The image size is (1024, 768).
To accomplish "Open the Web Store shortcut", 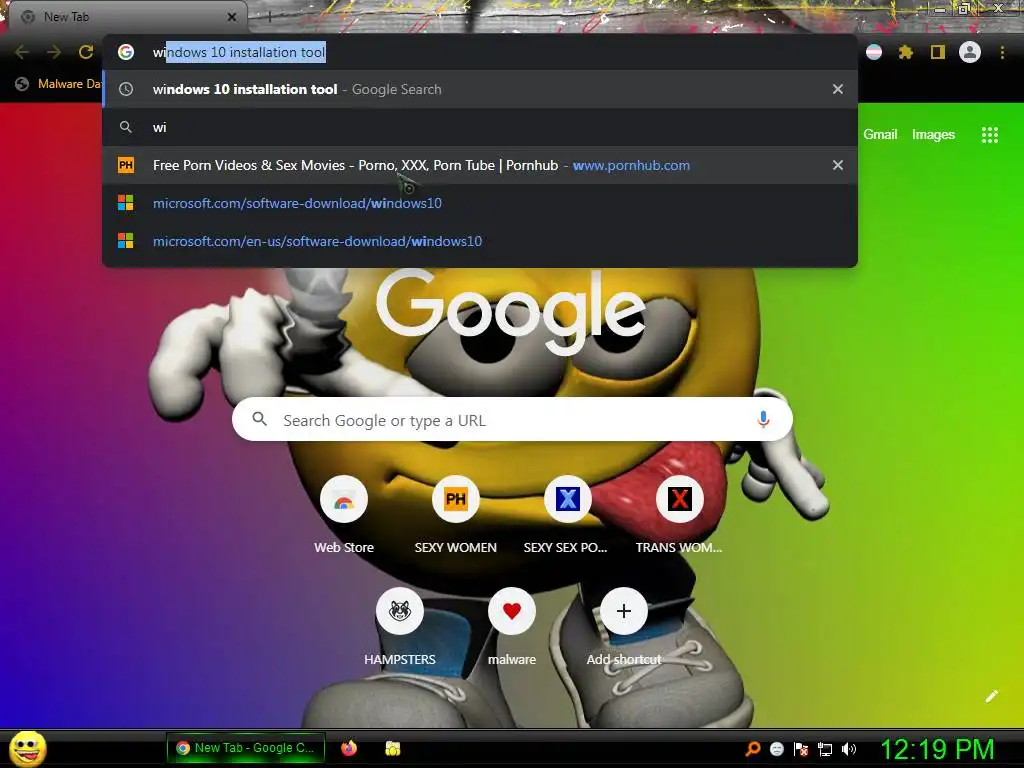I will 344,516.
